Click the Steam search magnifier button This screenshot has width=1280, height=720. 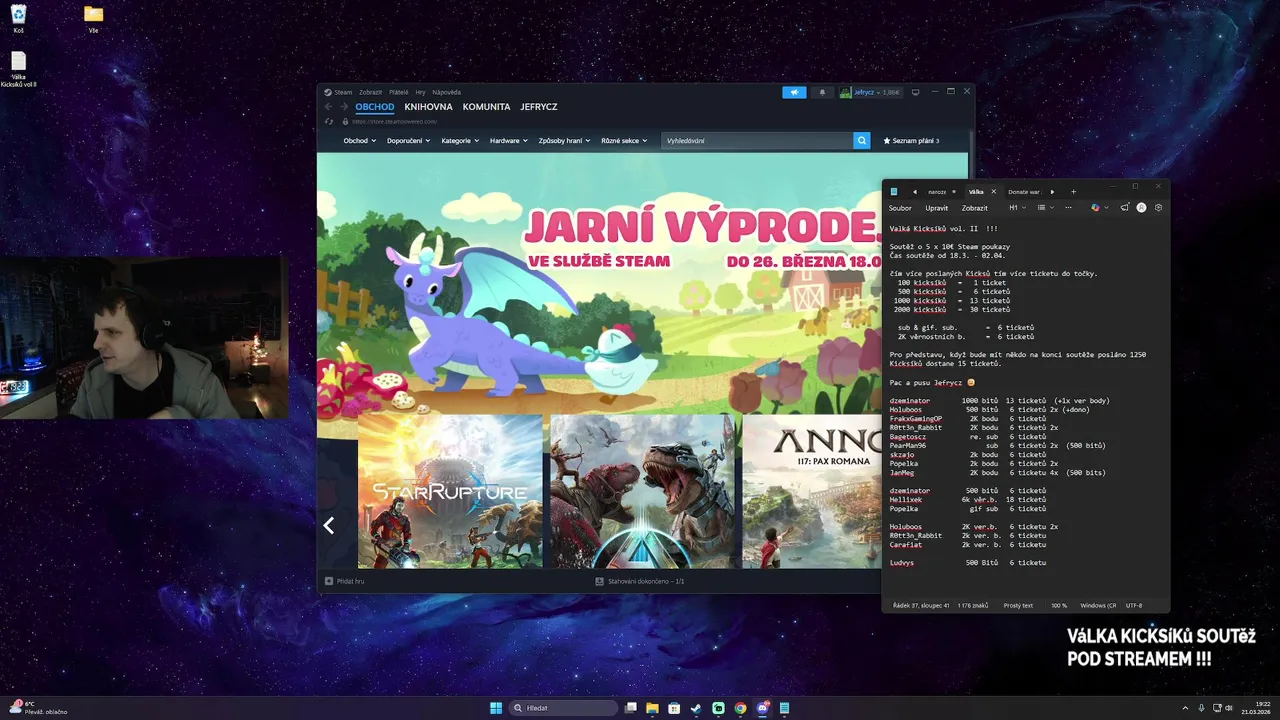862,141
